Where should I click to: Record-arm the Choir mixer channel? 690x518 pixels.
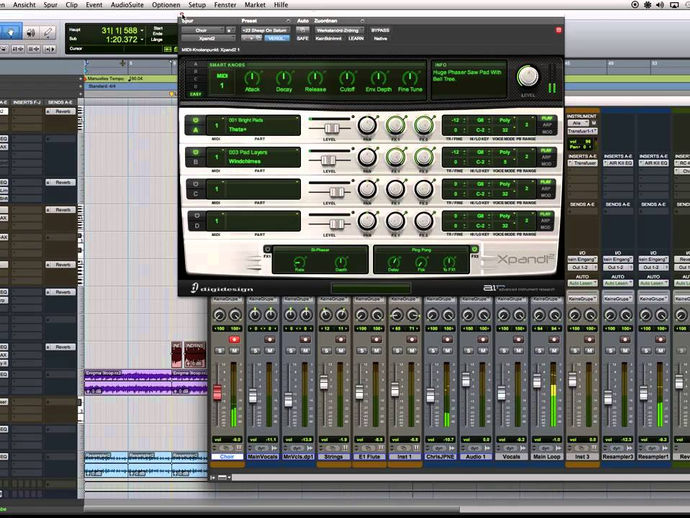(234, 339)
